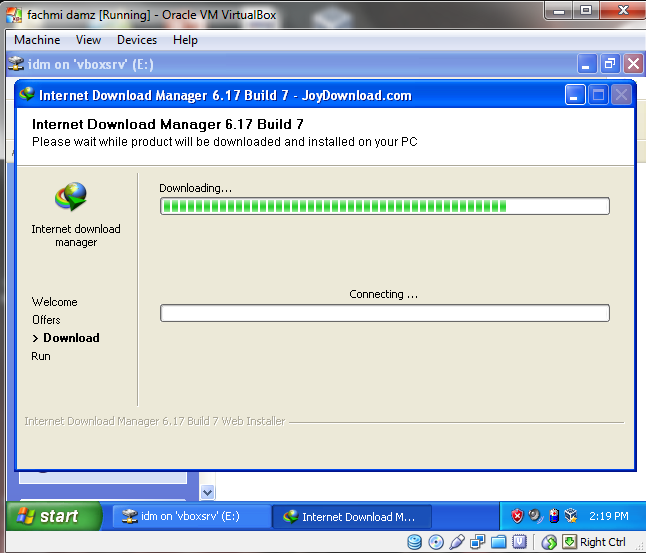Screen dimensions: 646x553
Task: Open the Help menu
Action: click(185, 40)
